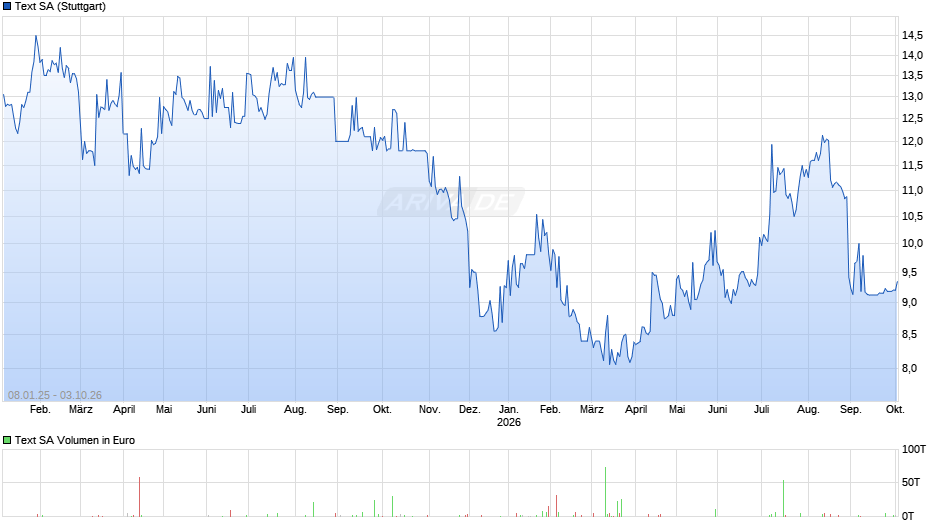Image resolution: width=940 pixels, height=526 pixels.
Task: Click the 11,0 price axis label
Action: point(912,191)
